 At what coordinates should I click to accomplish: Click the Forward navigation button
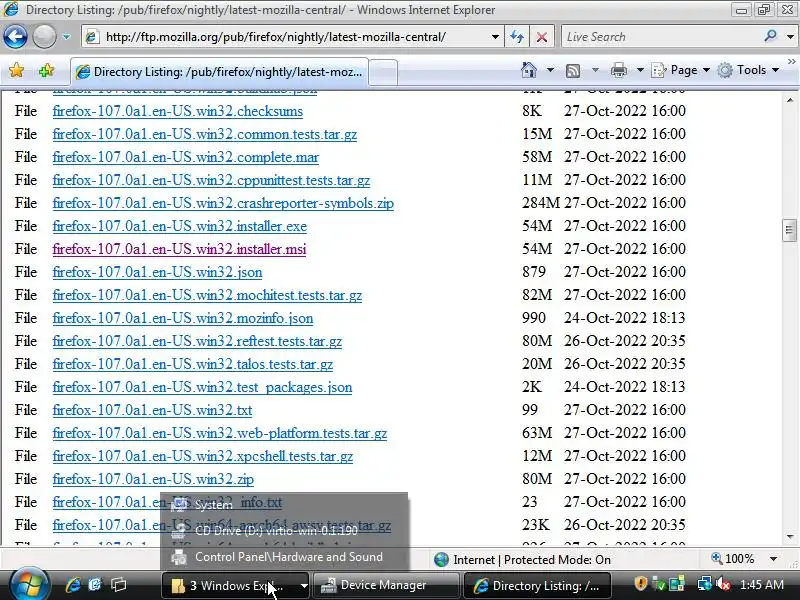(44, 37)
